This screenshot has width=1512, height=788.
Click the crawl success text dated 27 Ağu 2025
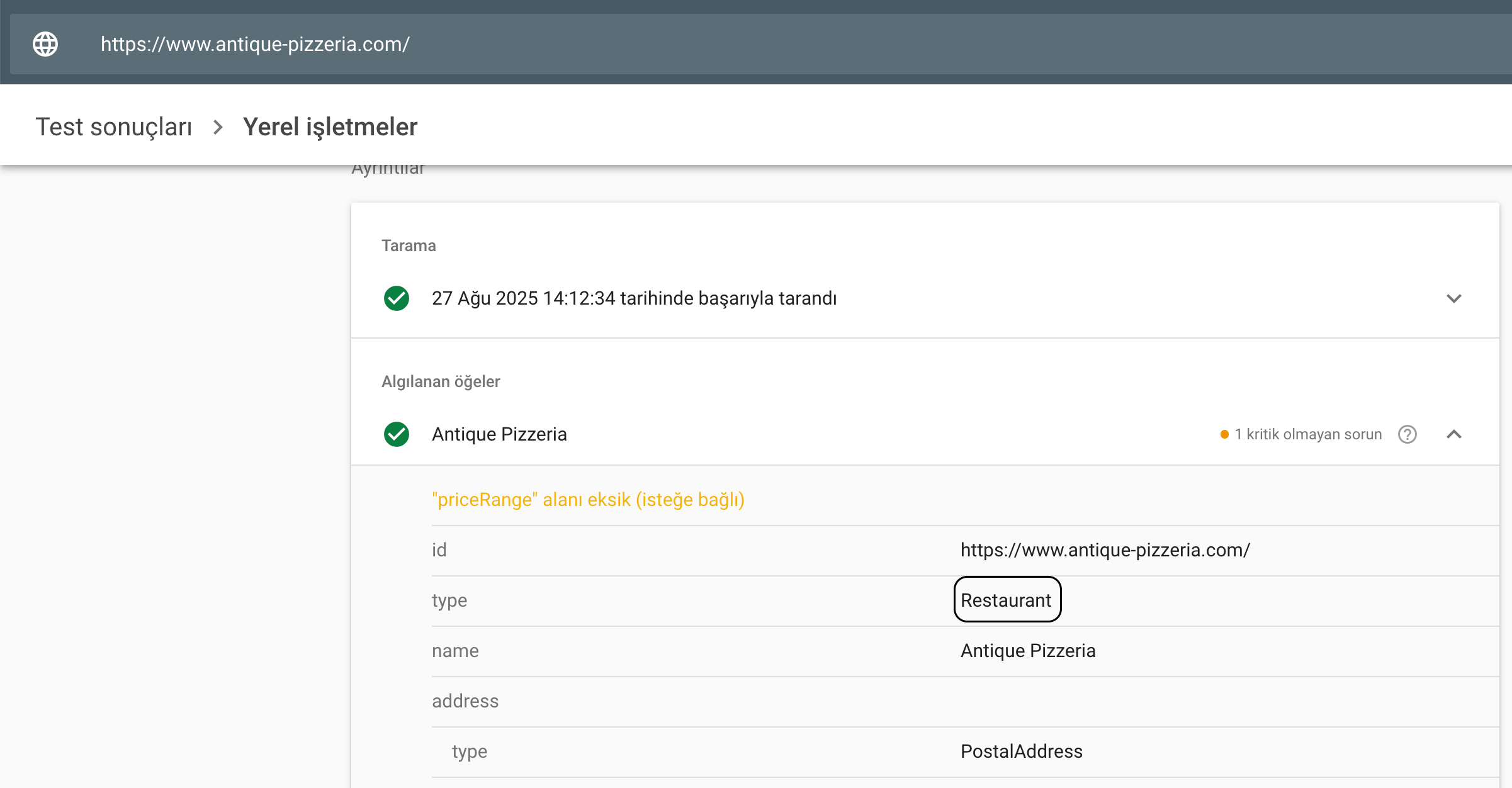click(635, 298)
